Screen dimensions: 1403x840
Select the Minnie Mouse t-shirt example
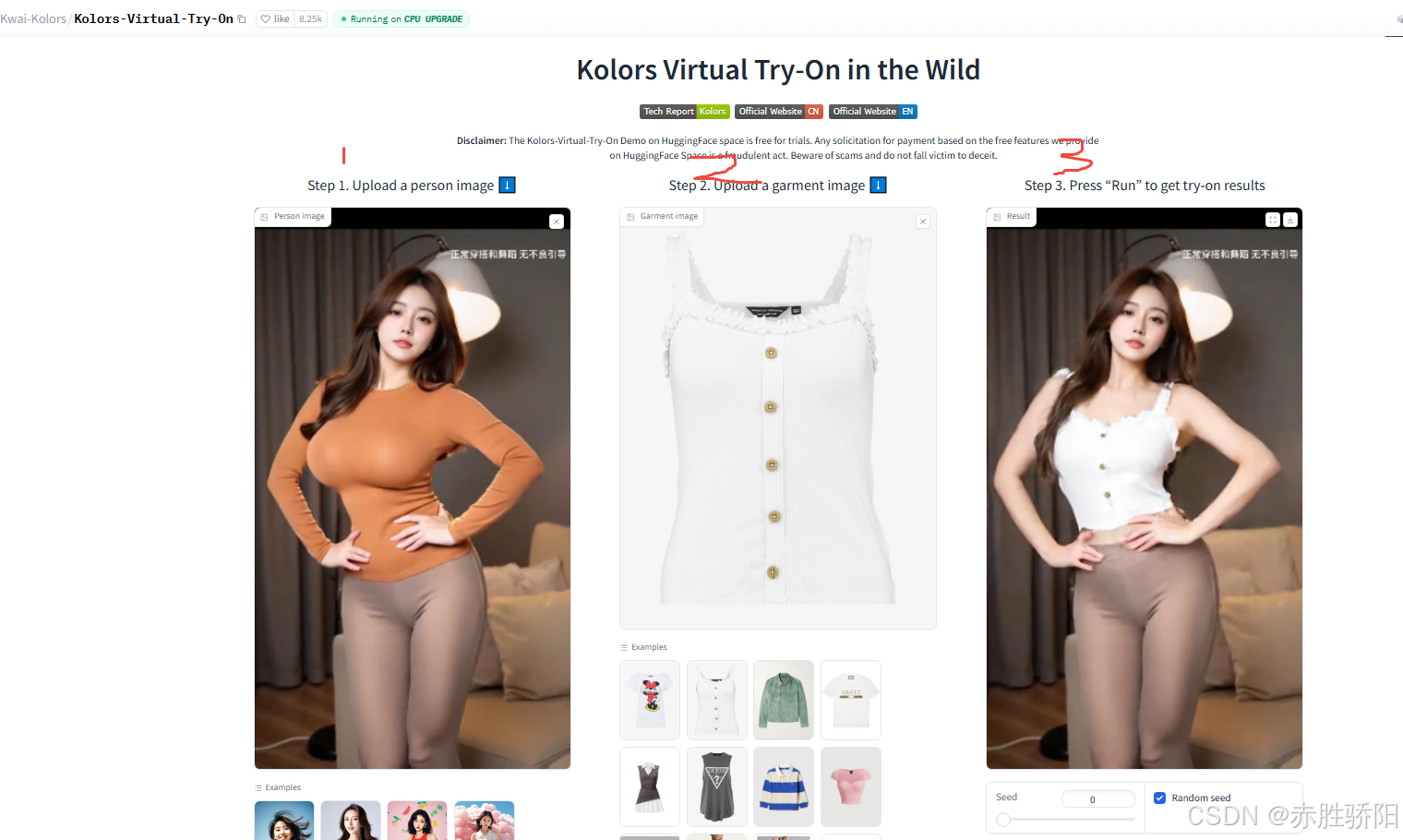(x=650, y=700)
